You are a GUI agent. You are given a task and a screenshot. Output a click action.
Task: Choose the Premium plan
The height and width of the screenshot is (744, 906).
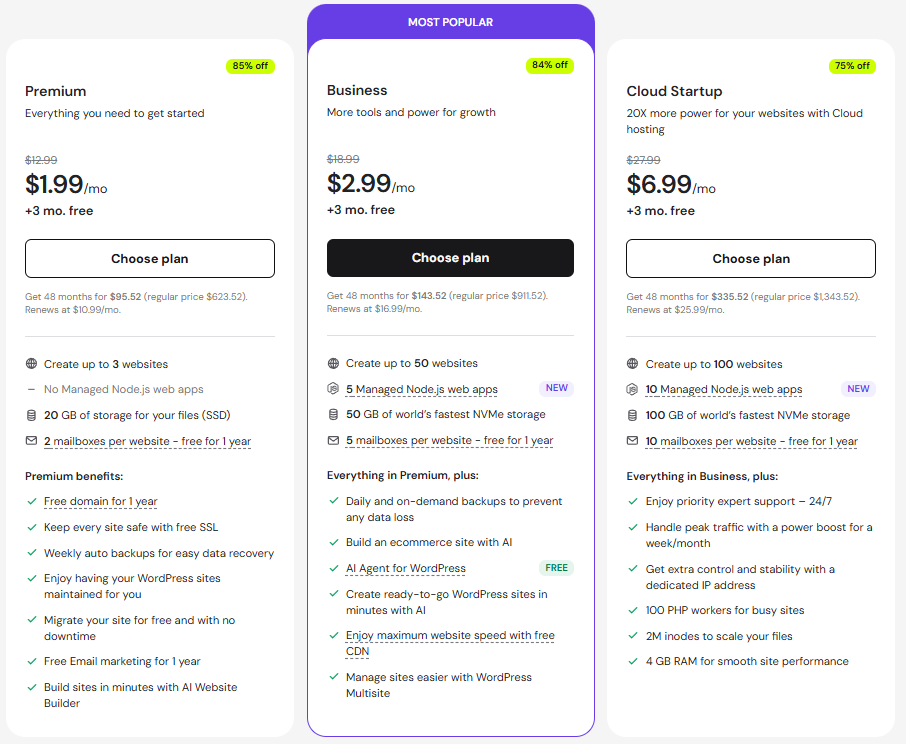(x=150, y=258)
